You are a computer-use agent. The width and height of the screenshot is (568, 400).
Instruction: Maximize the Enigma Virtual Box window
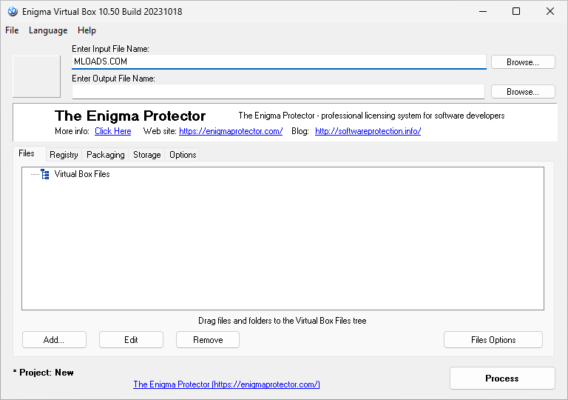516,12
